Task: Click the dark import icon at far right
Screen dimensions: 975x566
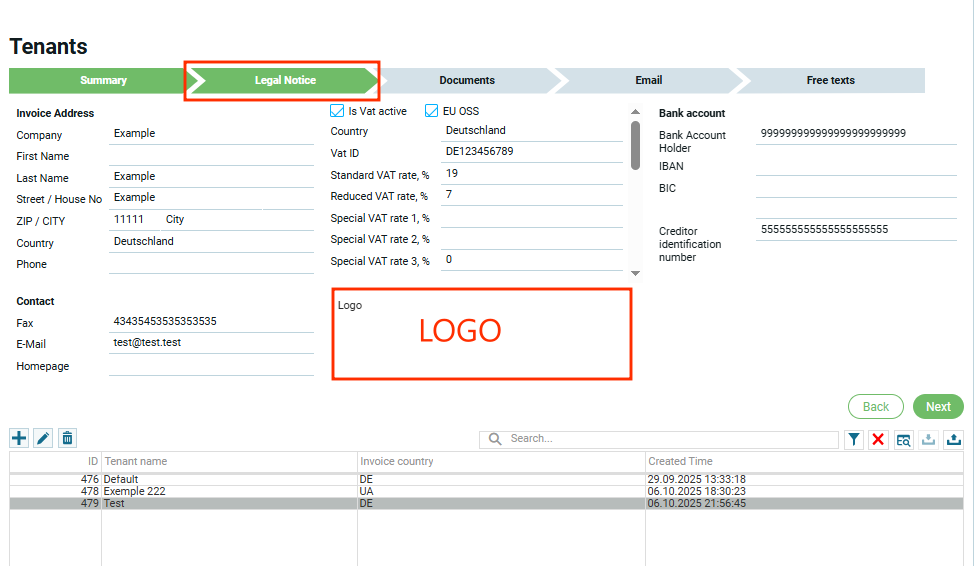Action: point(953,440)
